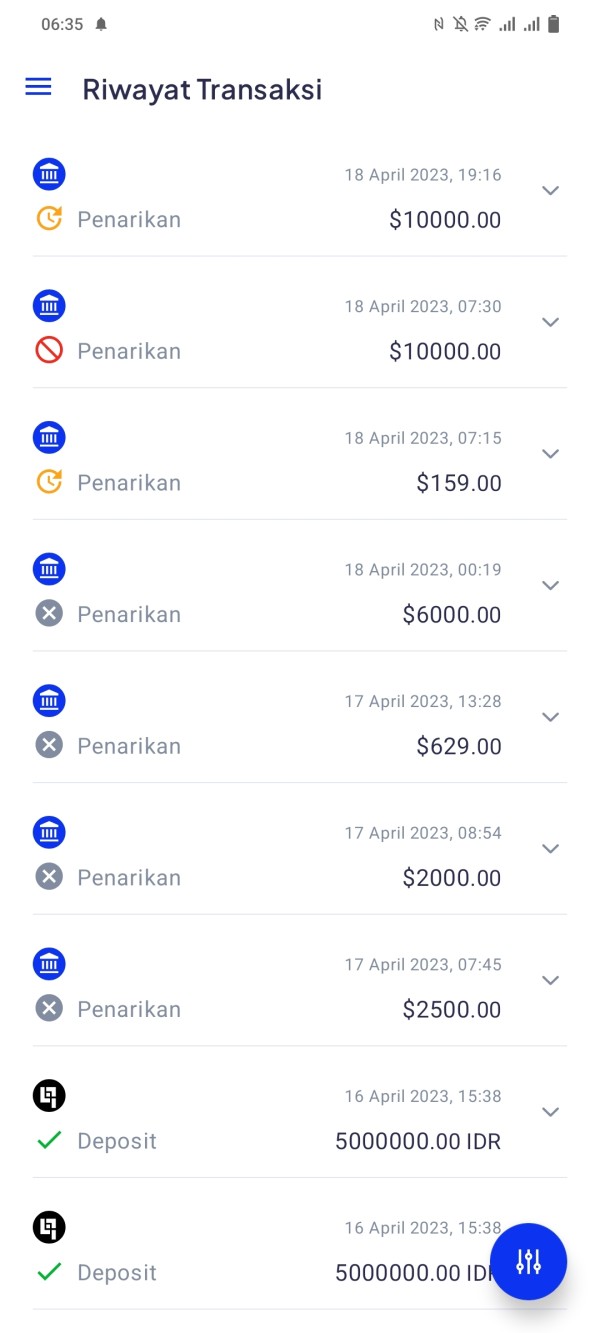The height and width of the screenshot is (1333, 600).
Task: Expand the 16 April deposit with chevron
Action: (550, 1112)
